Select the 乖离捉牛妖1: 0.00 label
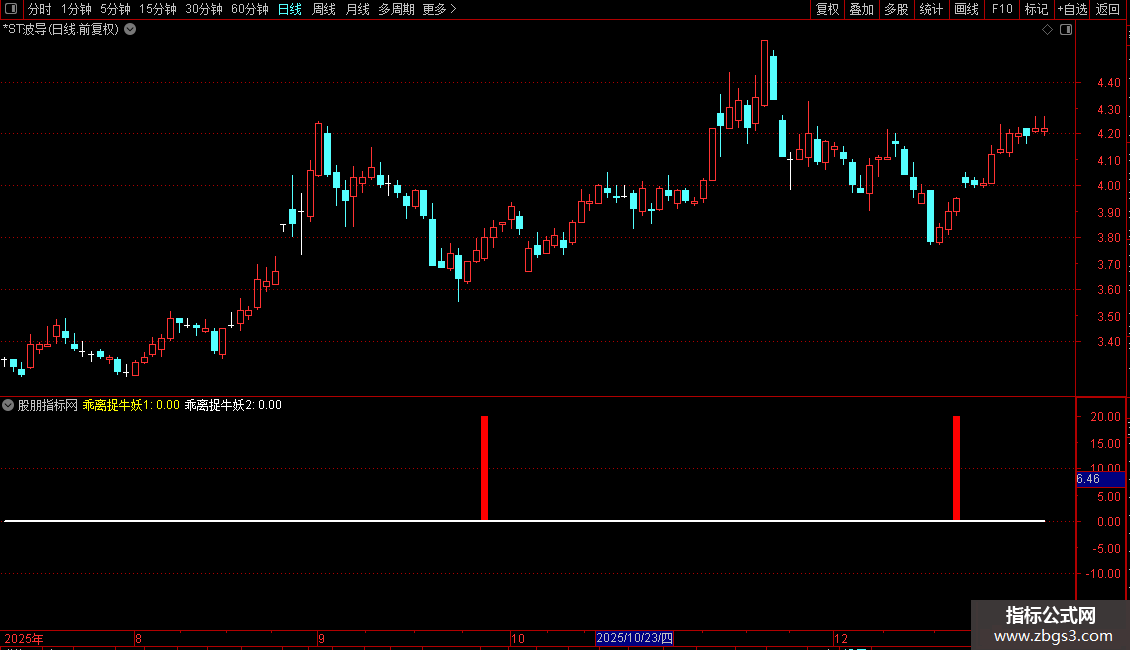This screenshot has width=1130, height=650. coord(130,405)
